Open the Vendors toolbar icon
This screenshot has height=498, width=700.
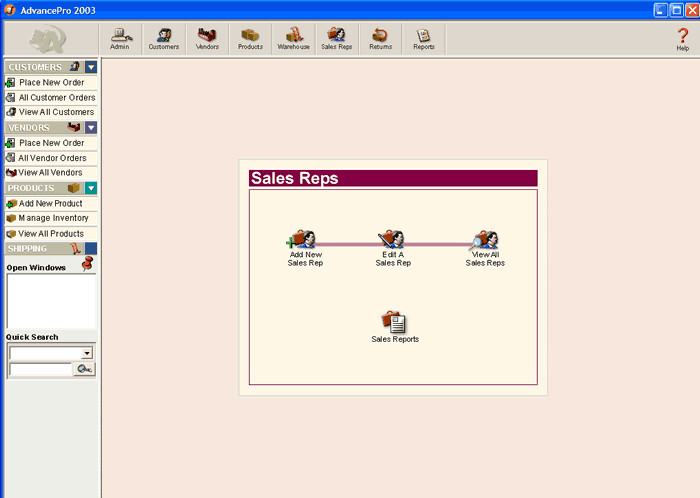[x=207, y=39]
